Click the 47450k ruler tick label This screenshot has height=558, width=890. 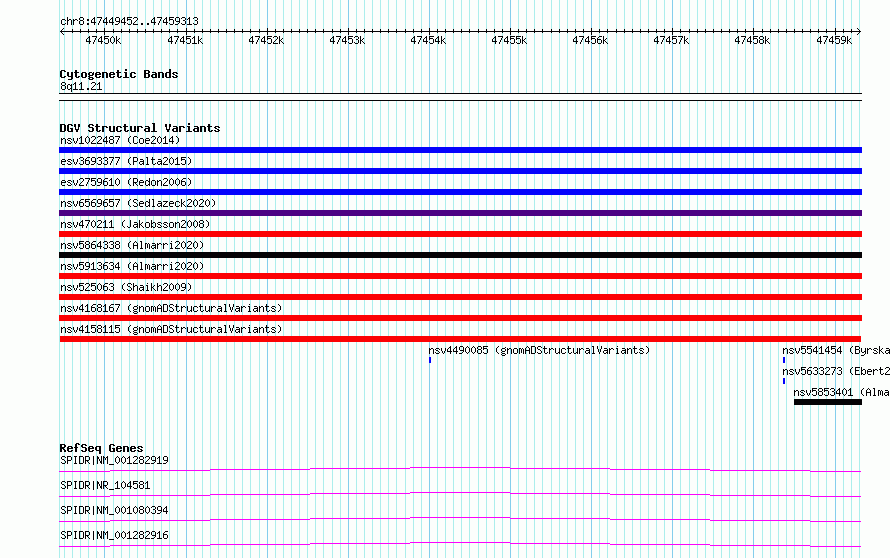tap(103, 40)
